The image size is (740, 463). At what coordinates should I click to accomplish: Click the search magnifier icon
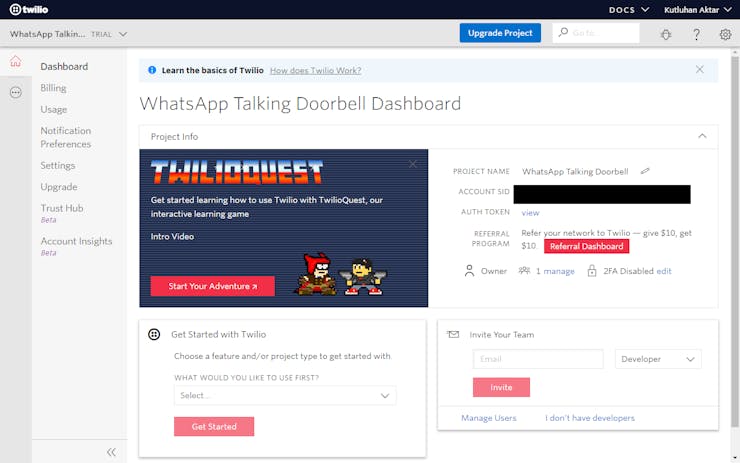pos(563,32)
